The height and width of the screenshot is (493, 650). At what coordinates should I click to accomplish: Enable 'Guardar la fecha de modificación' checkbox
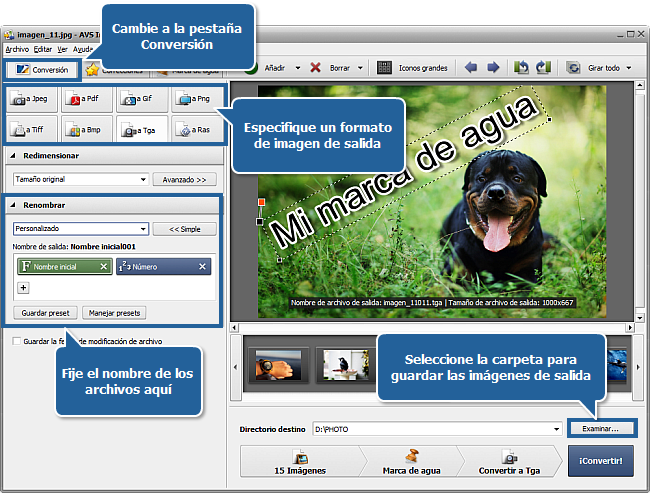click(x=16, y=341)
